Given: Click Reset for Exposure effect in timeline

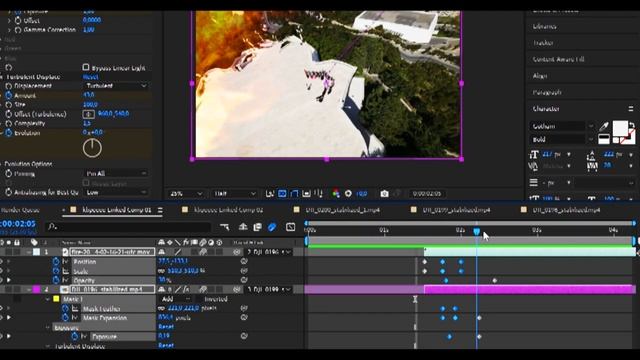Looking at the screenshot, I should click(166, 327).
